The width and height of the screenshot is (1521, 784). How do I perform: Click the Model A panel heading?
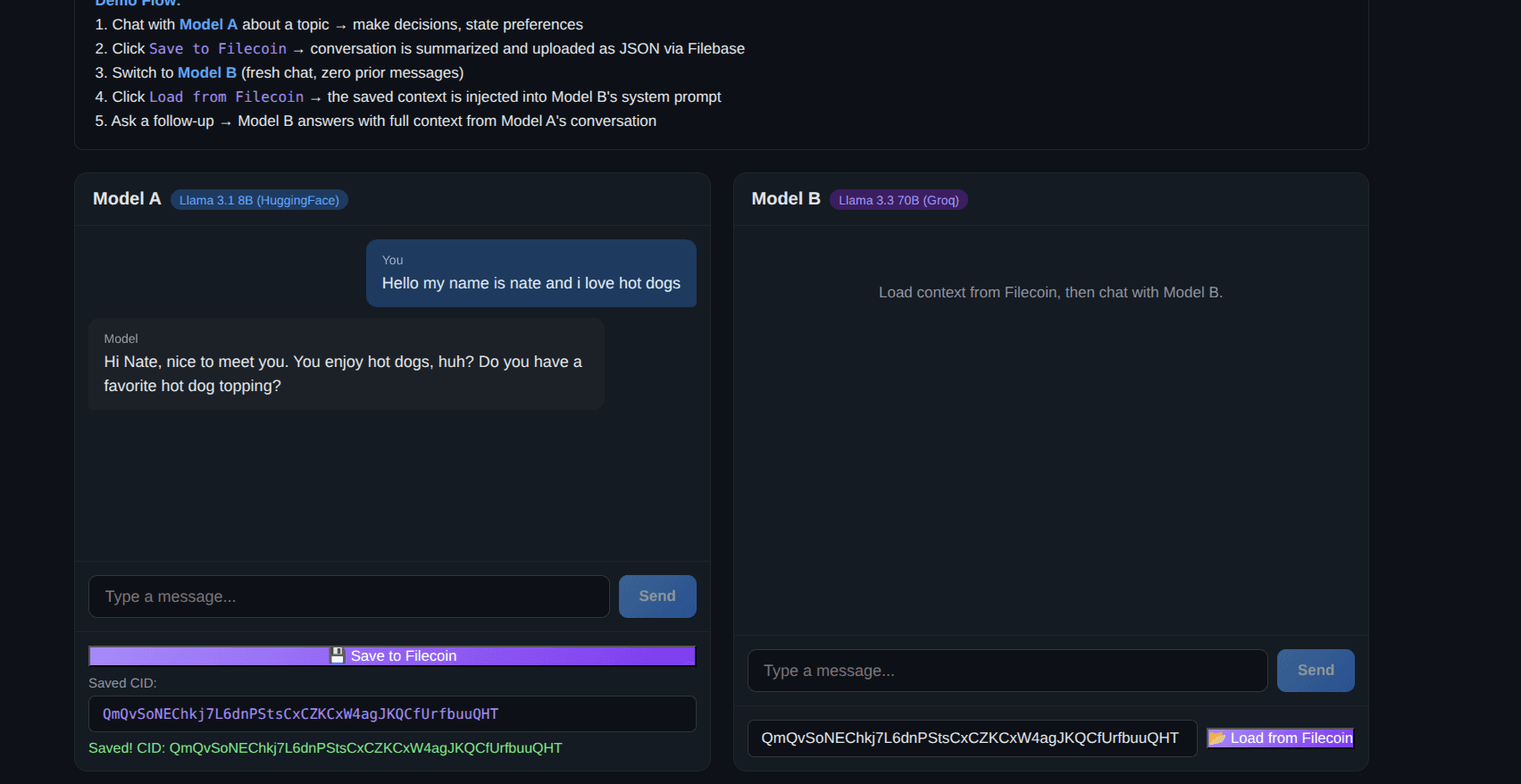127,199
